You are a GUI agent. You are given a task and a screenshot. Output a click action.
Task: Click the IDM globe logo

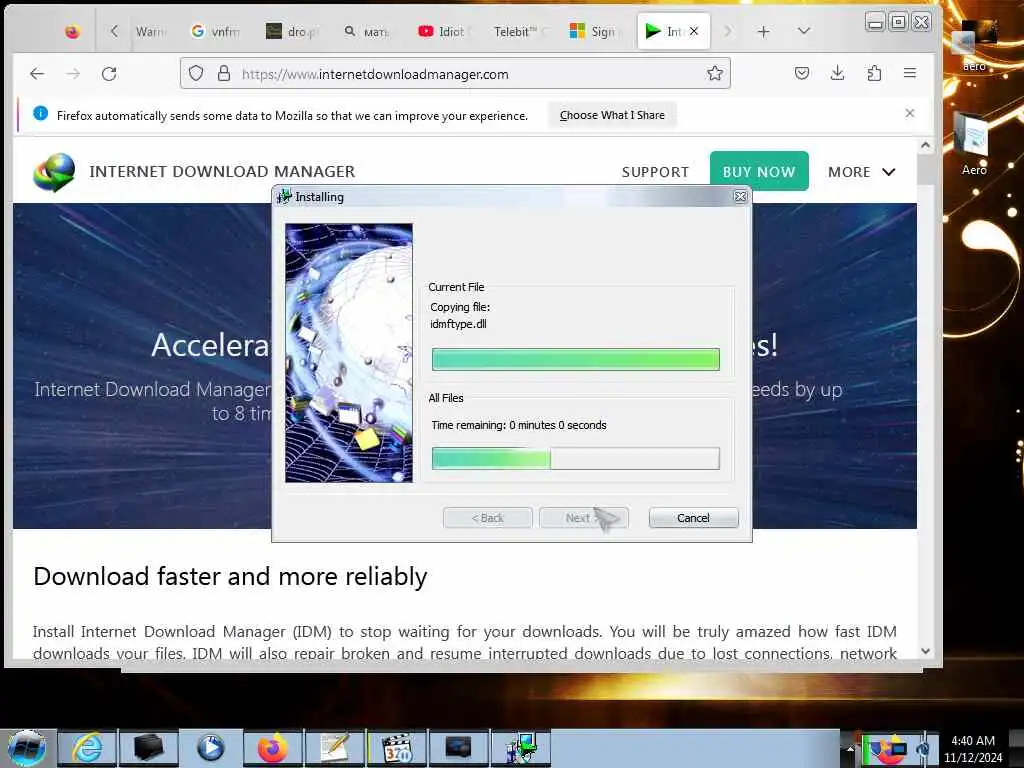pyautogui.click(x=54, y=172)
